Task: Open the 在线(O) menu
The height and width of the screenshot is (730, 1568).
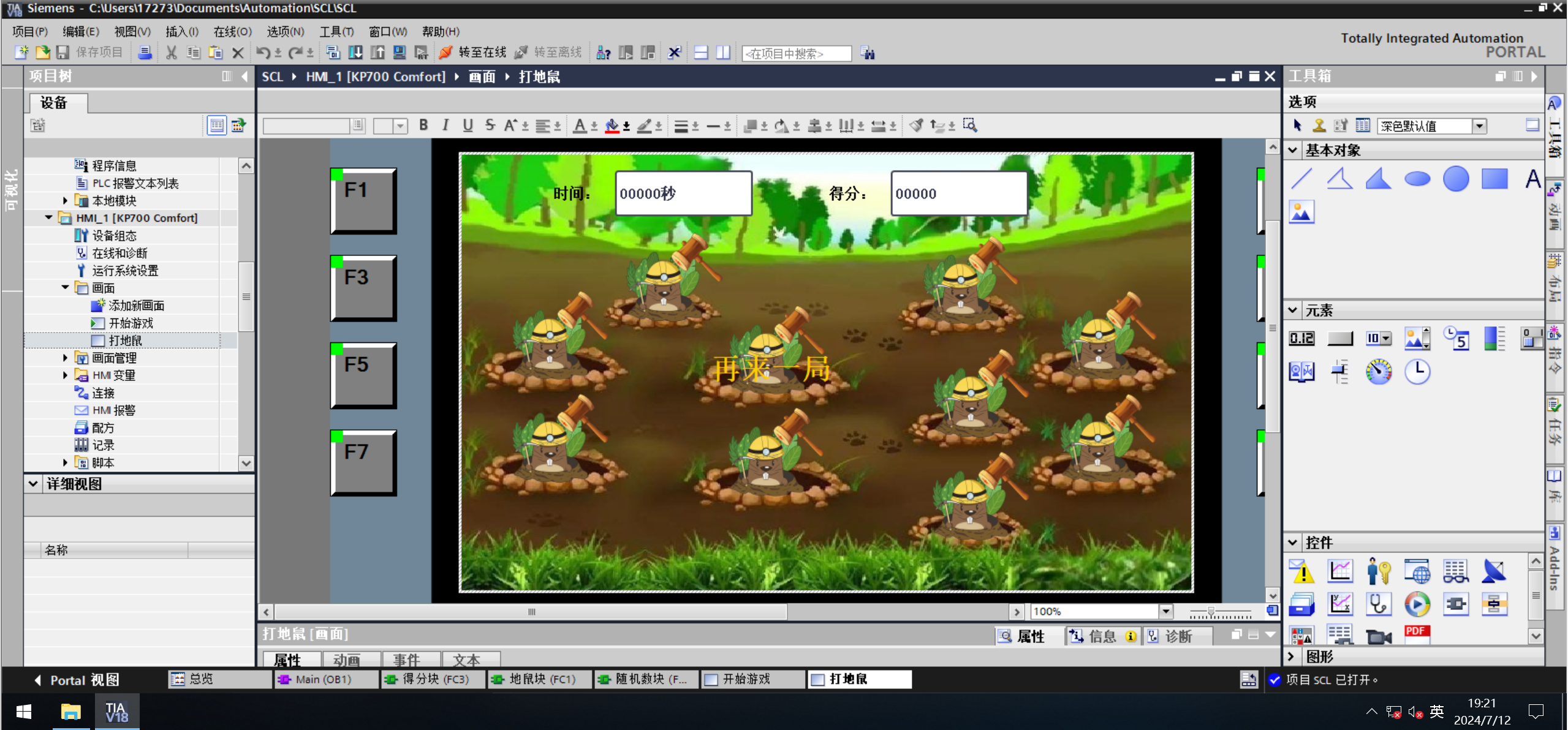Action: [x=232, y=31]
